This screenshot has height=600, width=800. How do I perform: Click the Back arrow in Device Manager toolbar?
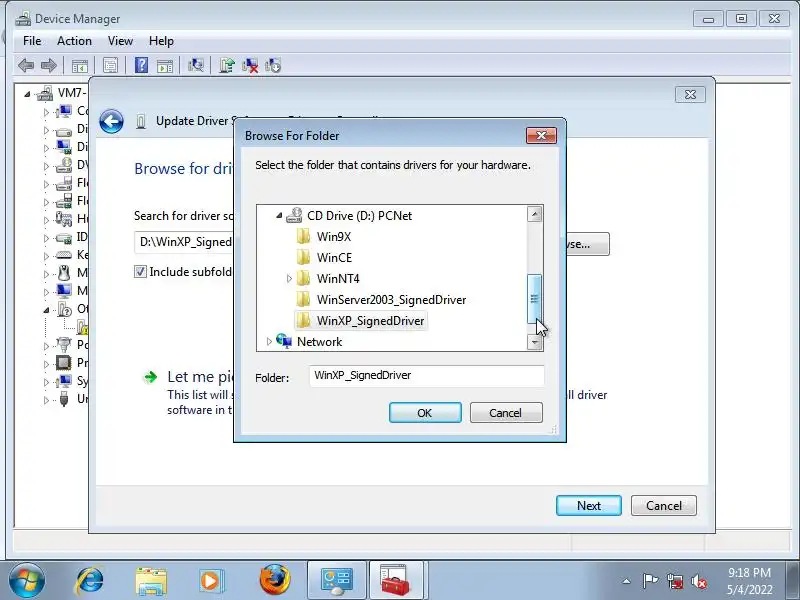click(x=26, y=65)
